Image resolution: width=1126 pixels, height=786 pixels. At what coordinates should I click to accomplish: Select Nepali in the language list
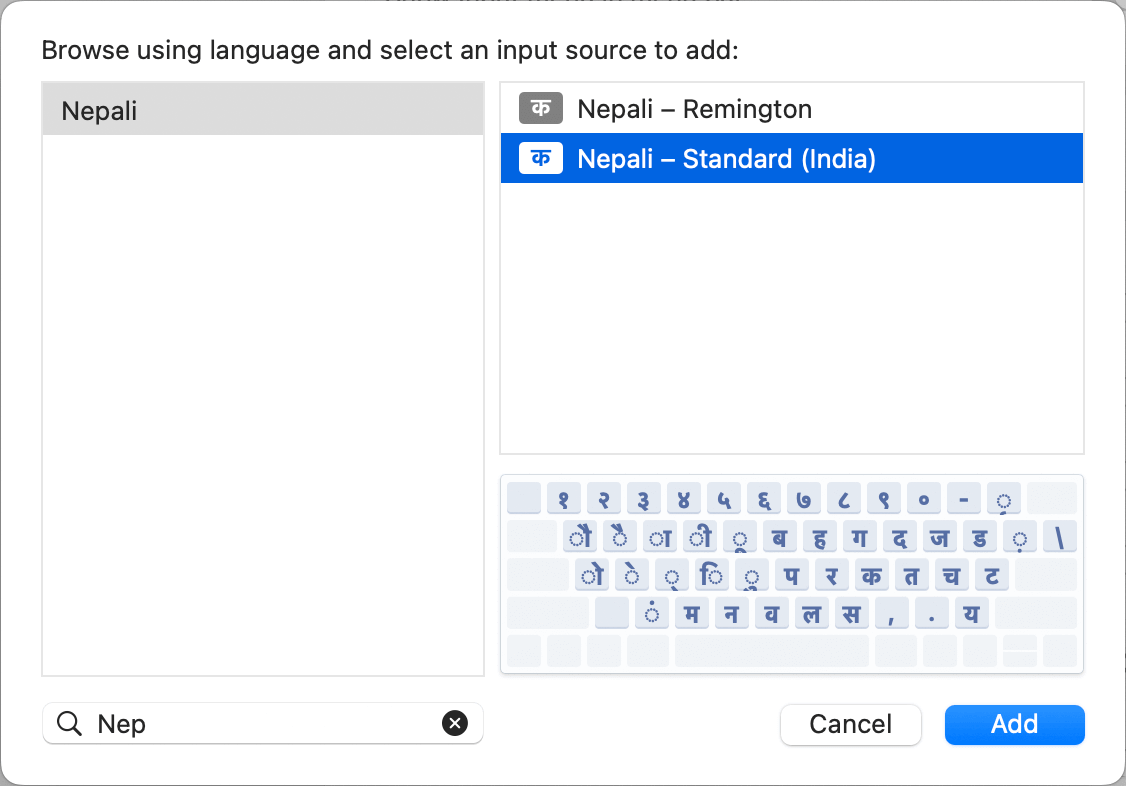[x=262, y=110]
